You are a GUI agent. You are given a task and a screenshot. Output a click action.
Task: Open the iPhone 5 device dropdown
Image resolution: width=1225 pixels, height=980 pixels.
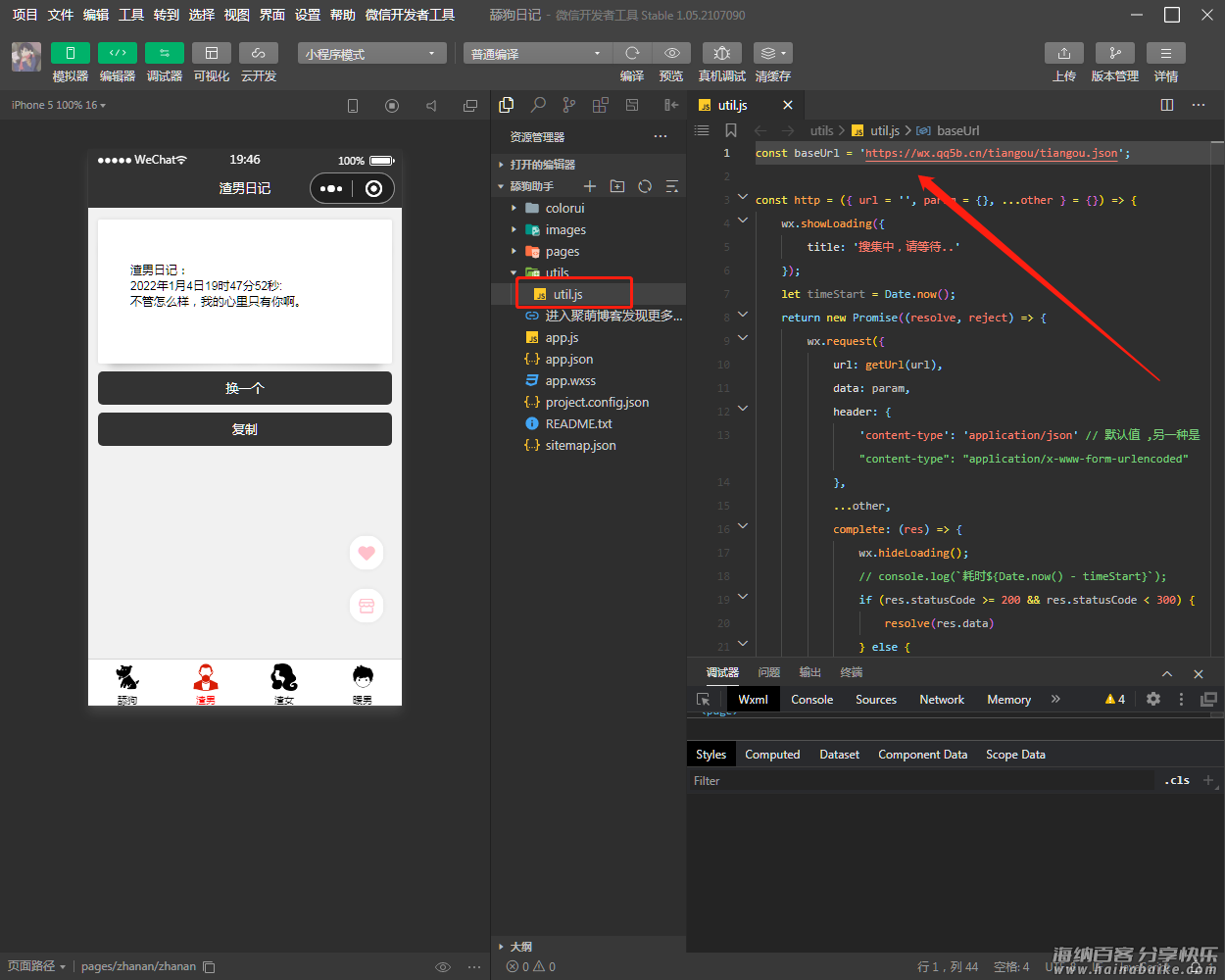point(59,105)
